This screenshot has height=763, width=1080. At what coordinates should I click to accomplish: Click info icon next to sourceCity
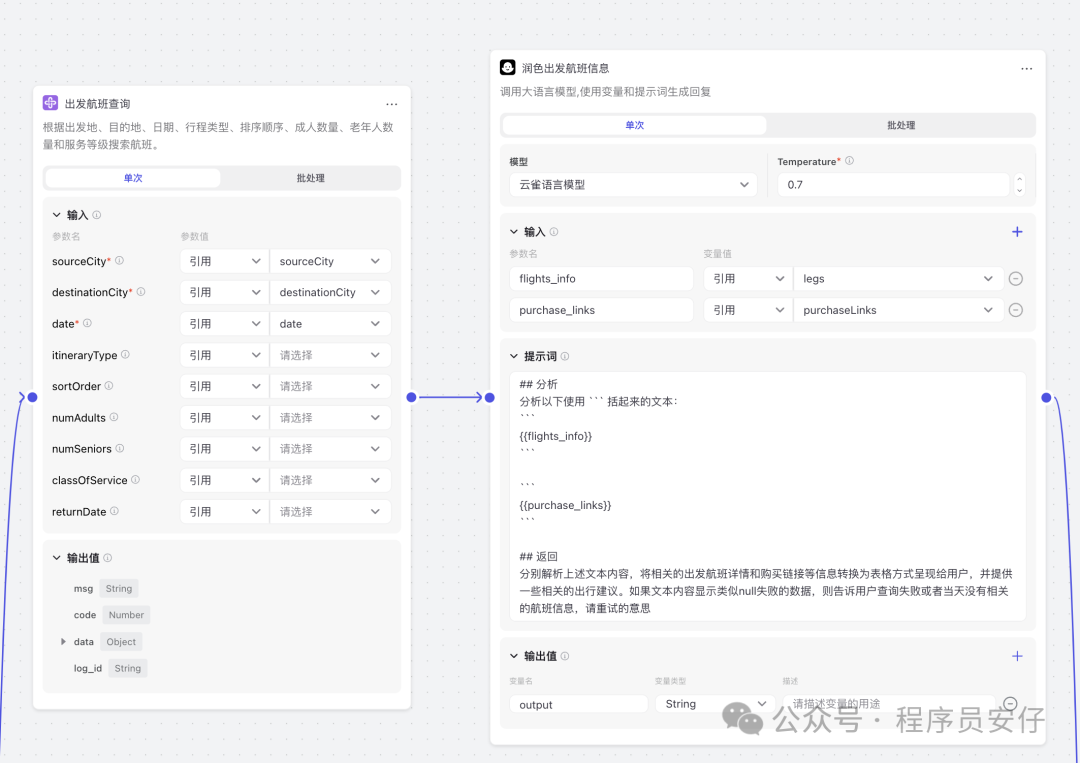point(120,261)
